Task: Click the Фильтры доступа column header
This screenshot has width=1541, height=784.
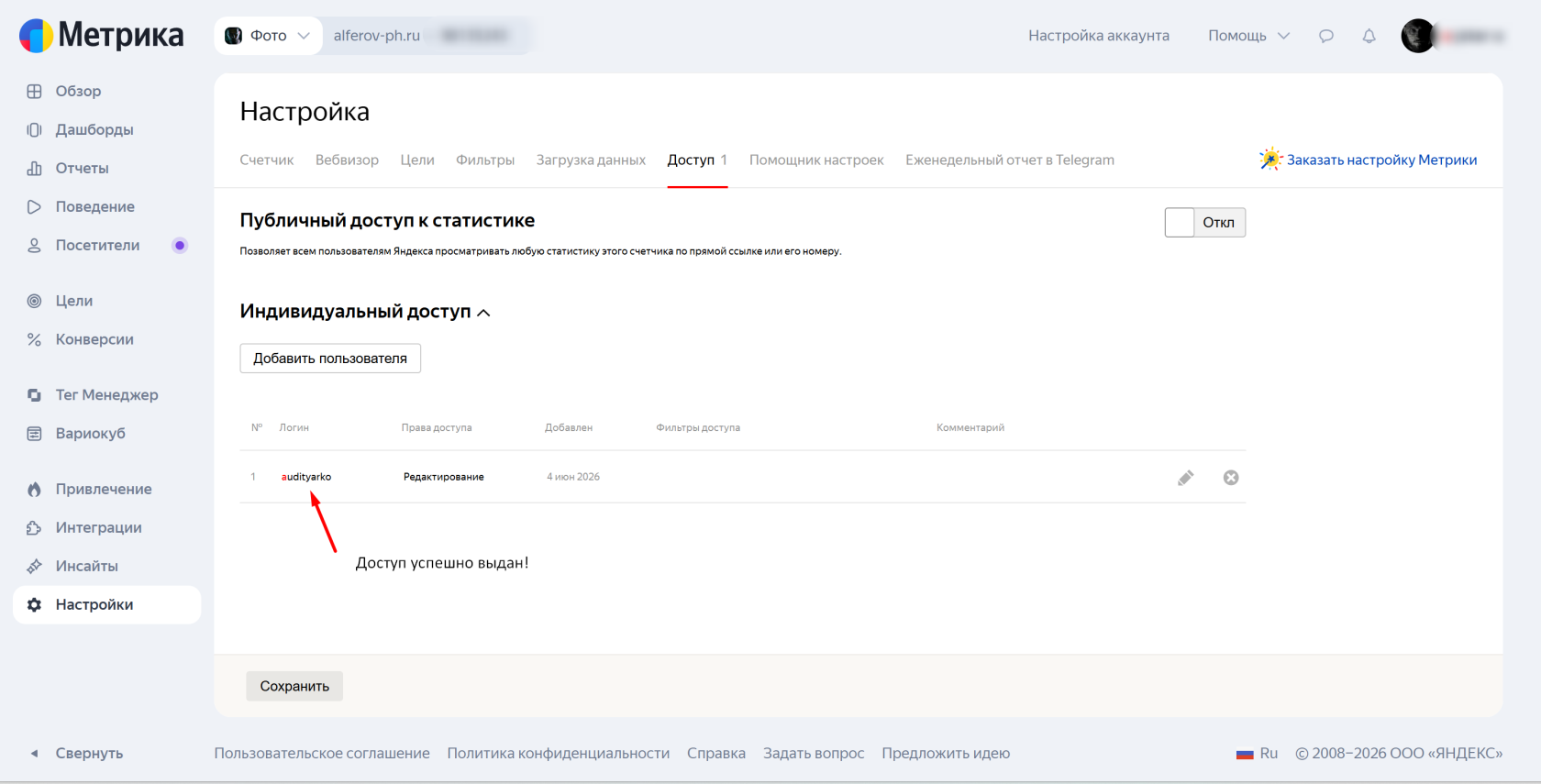Action: tap(698, 427)
